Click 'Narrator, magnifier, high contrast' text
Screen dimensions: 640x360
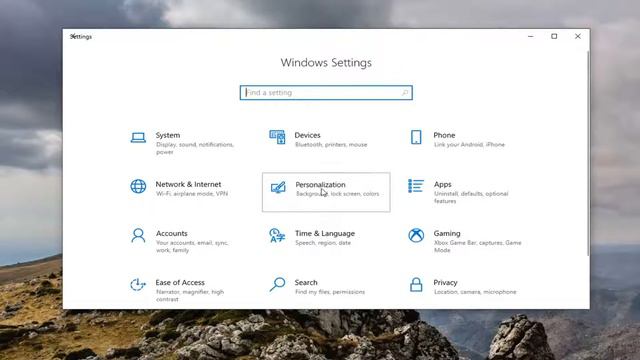tap(190, 296)
